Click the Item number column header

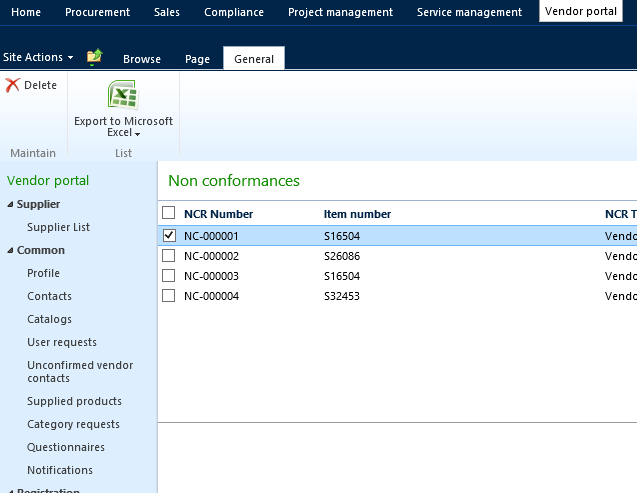click(x=357, y=214)
